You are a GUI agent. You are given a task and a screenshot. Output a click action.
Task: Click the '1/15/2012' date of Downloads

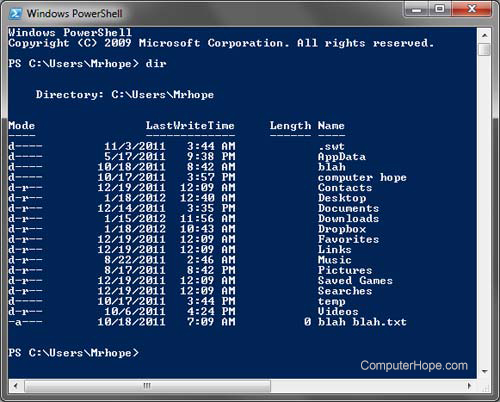pos(135,219)
